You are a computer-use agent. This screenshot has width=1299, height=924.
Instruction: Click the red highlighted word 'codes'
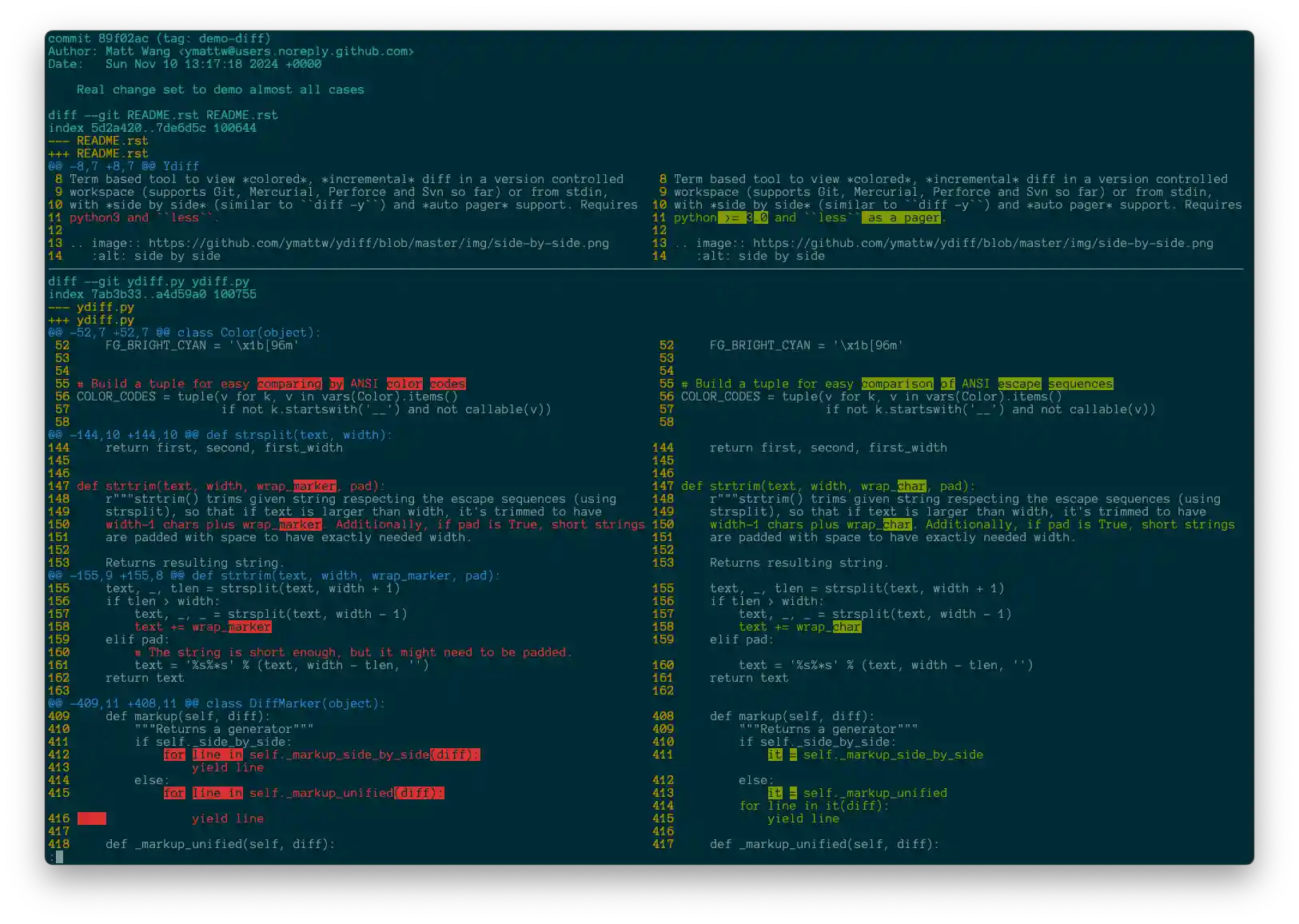448,384
